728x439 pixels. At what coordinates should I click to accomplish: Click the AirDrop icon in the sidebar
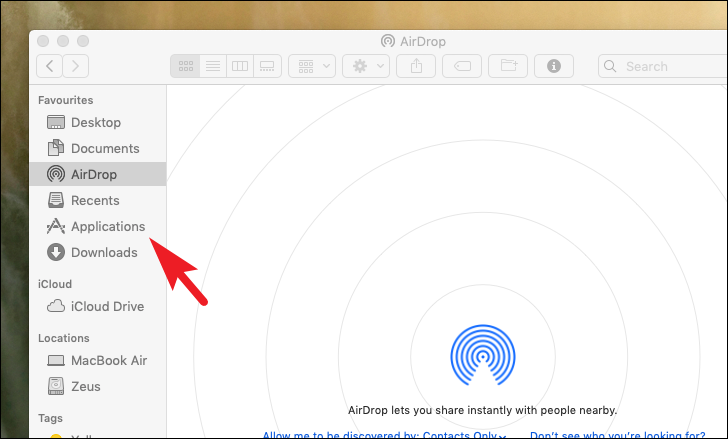coord(56,174)
